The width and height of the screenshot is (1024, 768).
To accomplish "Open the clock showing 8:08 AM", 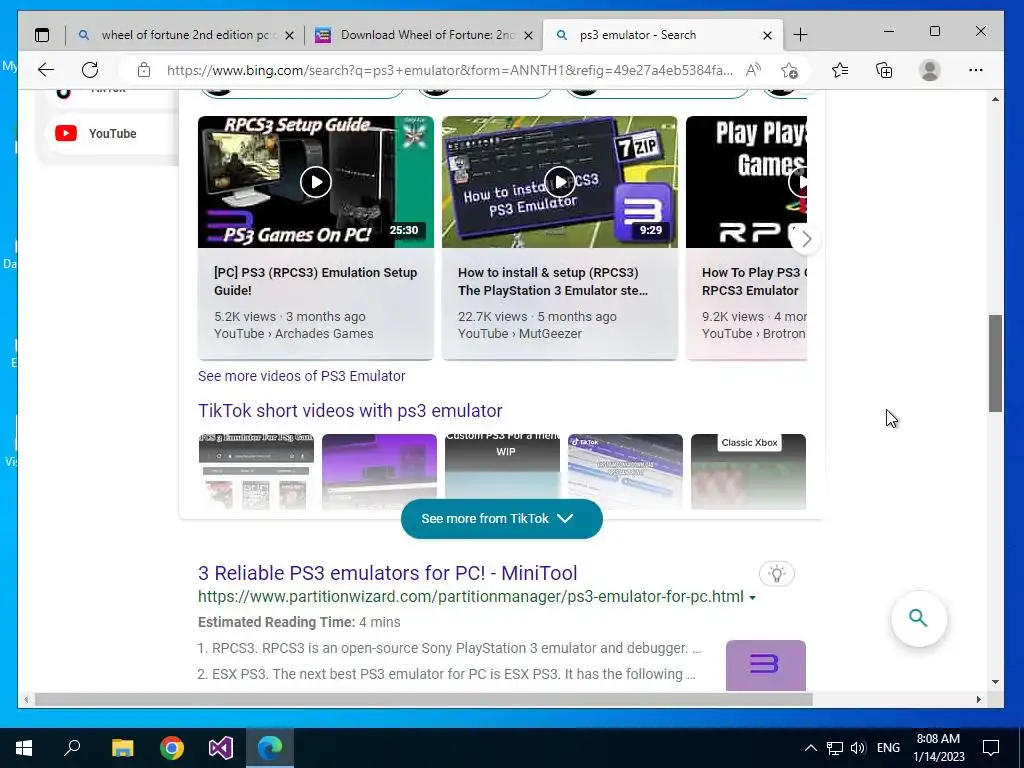I will (x=938, y=748).
